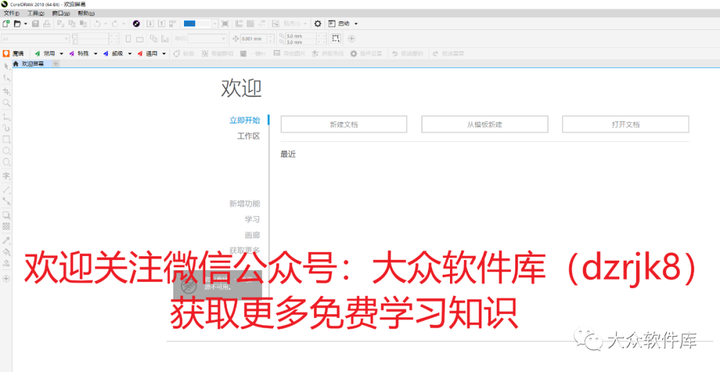Expand the blue plugin group dropdown
720x372 pixels.
coord(130,53)
